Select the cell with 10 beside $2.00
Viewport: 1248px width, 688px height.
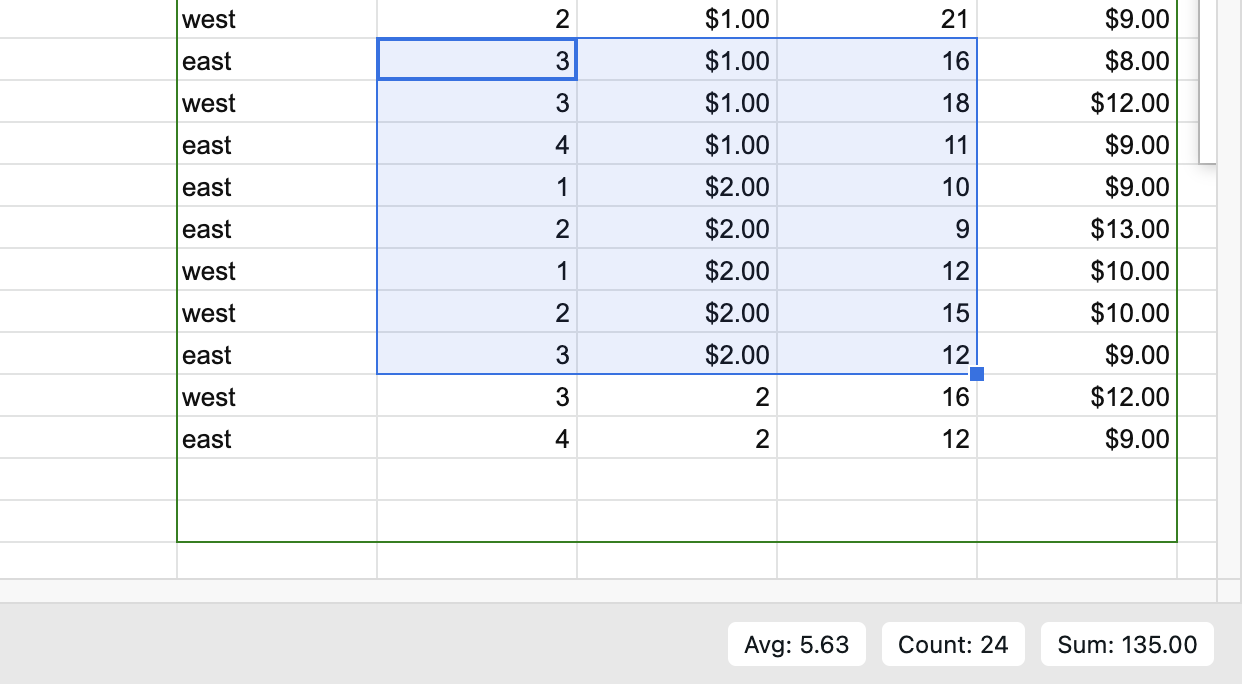click(x=877, y=187)
